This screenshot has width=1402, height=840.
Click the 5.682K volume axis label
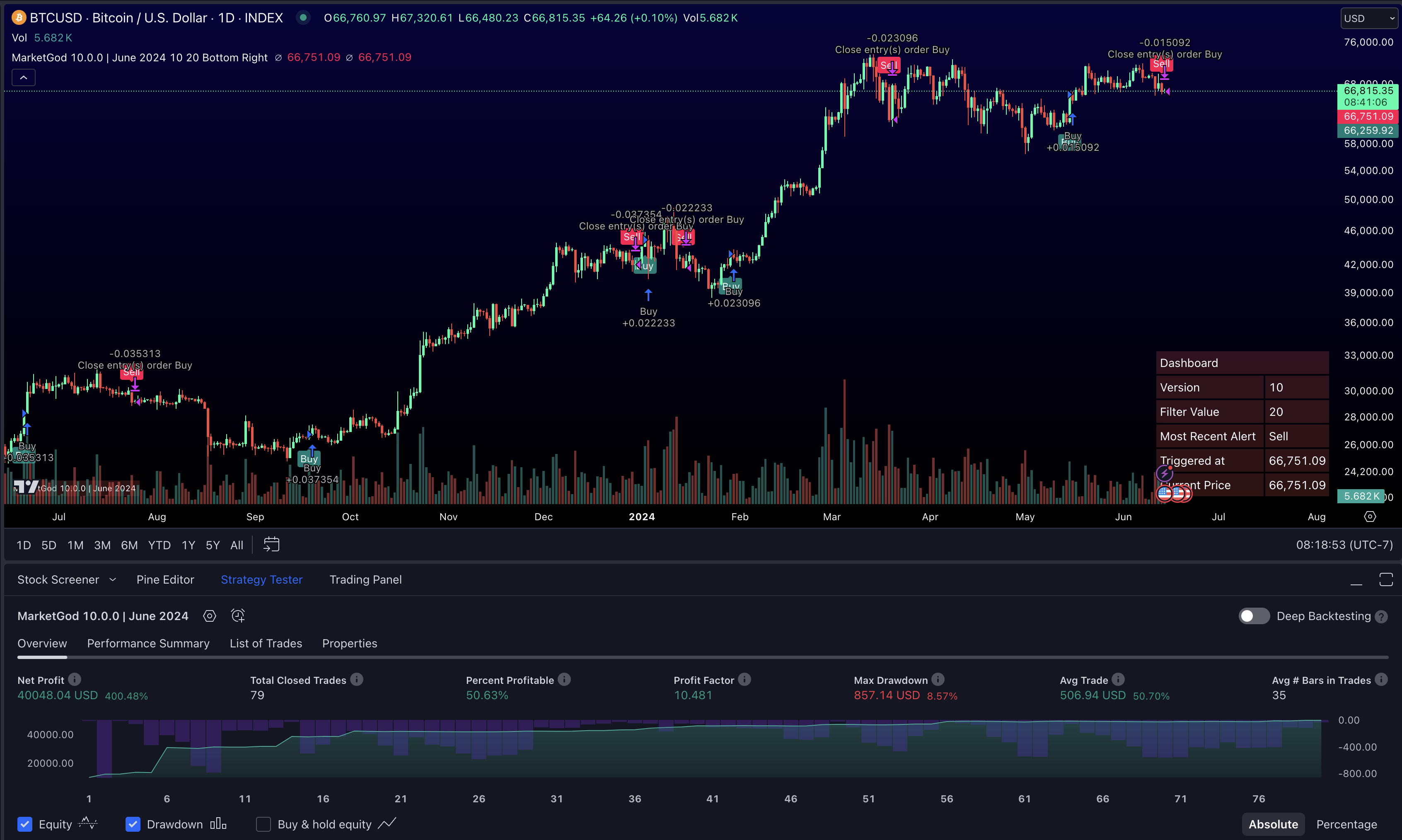point(1361,496)
